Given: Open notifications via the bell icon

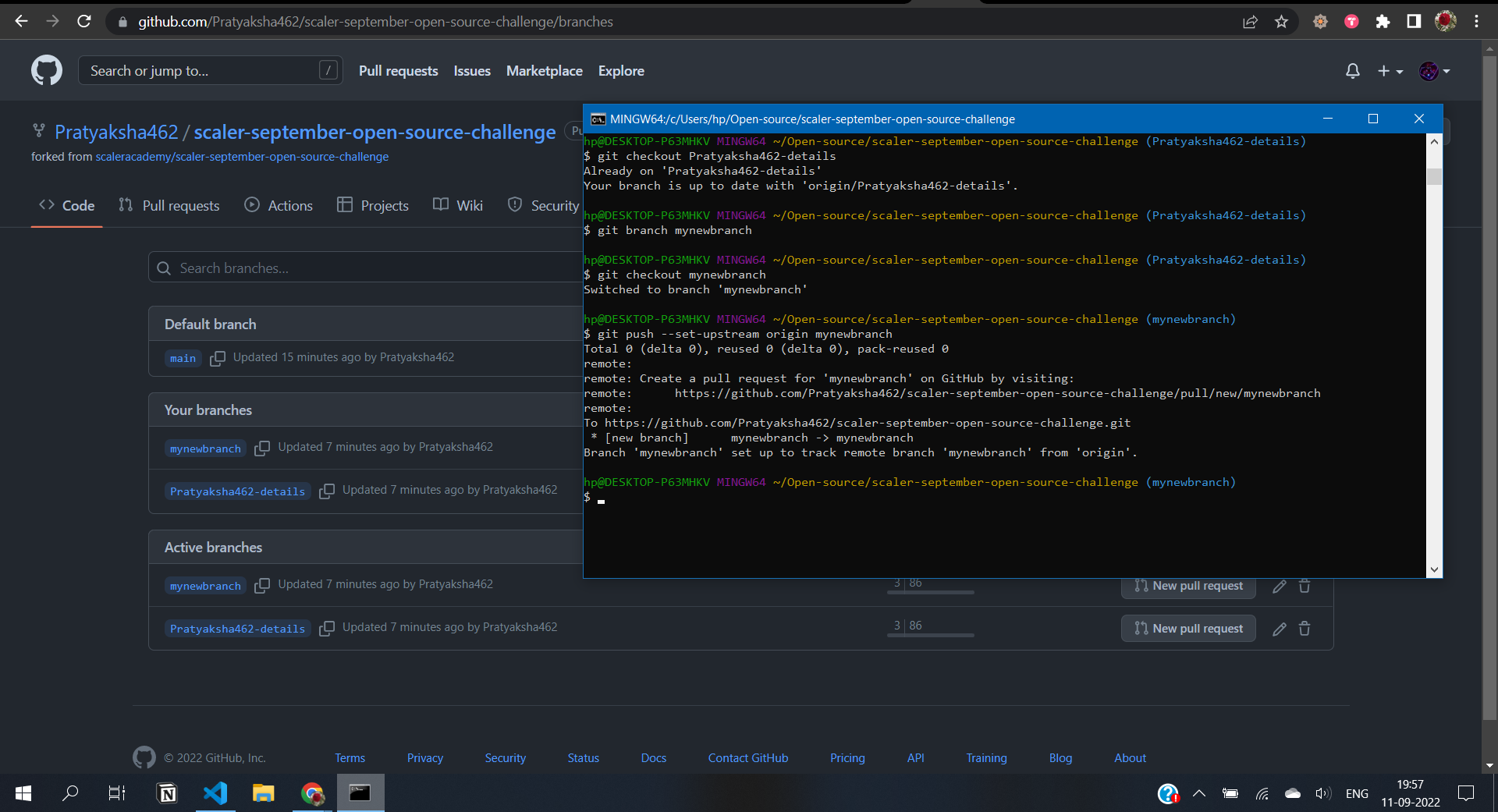Looking at the screenshot, I should tap(1352, 70).
